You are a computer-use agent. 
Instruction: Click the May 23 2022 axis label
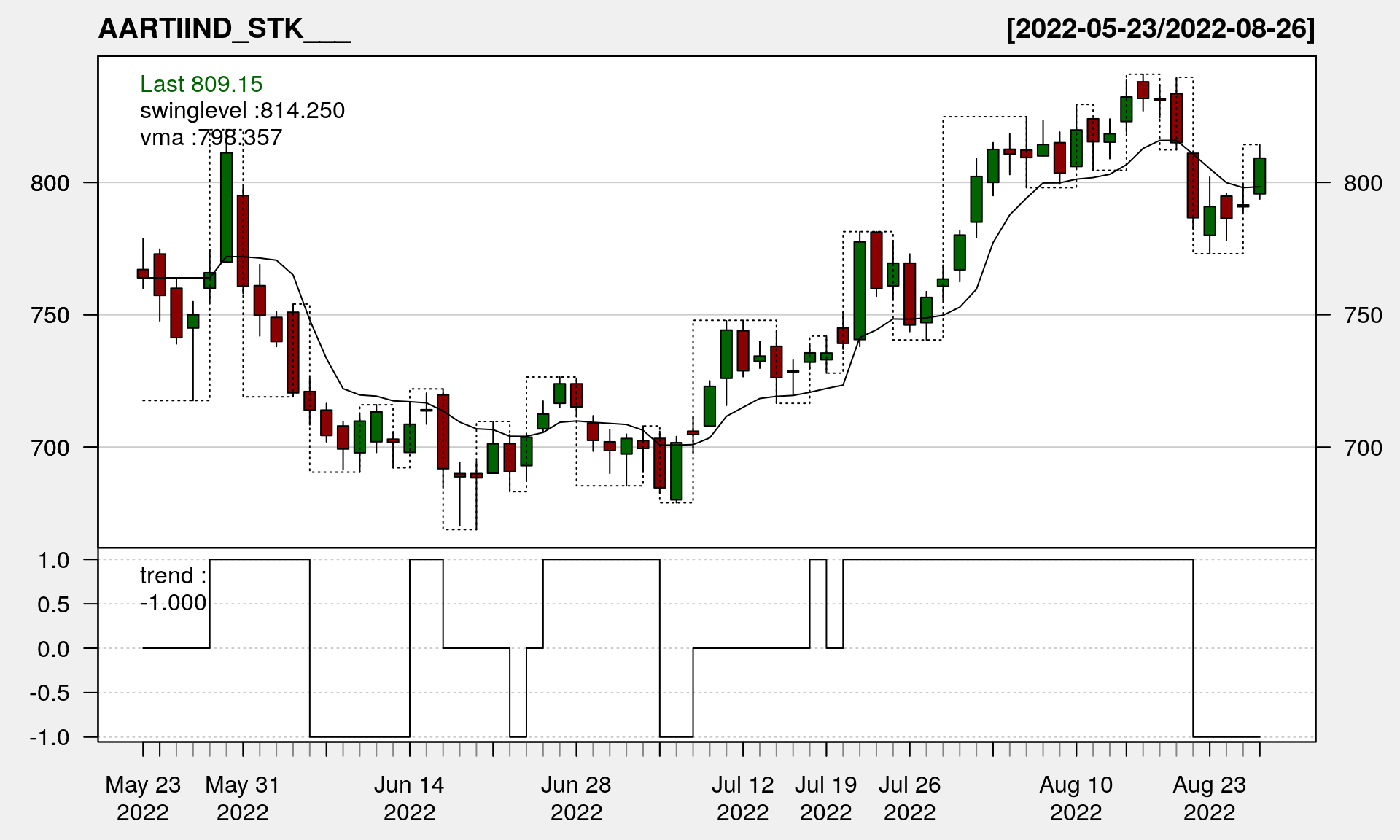(143, 798)
